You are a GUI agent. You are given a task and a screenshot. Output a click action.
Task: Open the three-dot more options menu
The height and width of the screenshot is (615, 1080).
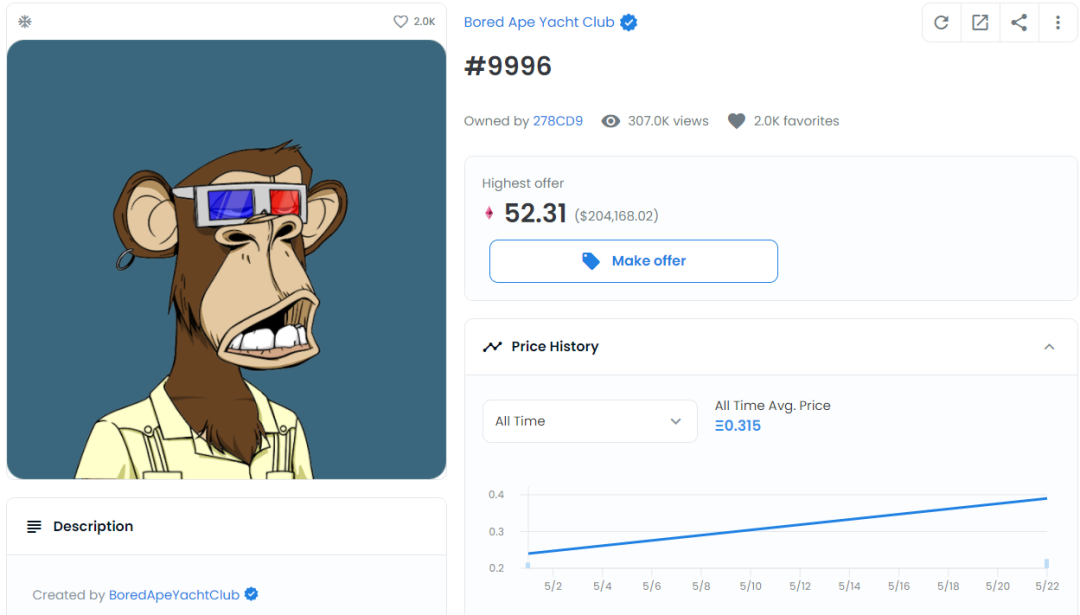coord(1058,23)
